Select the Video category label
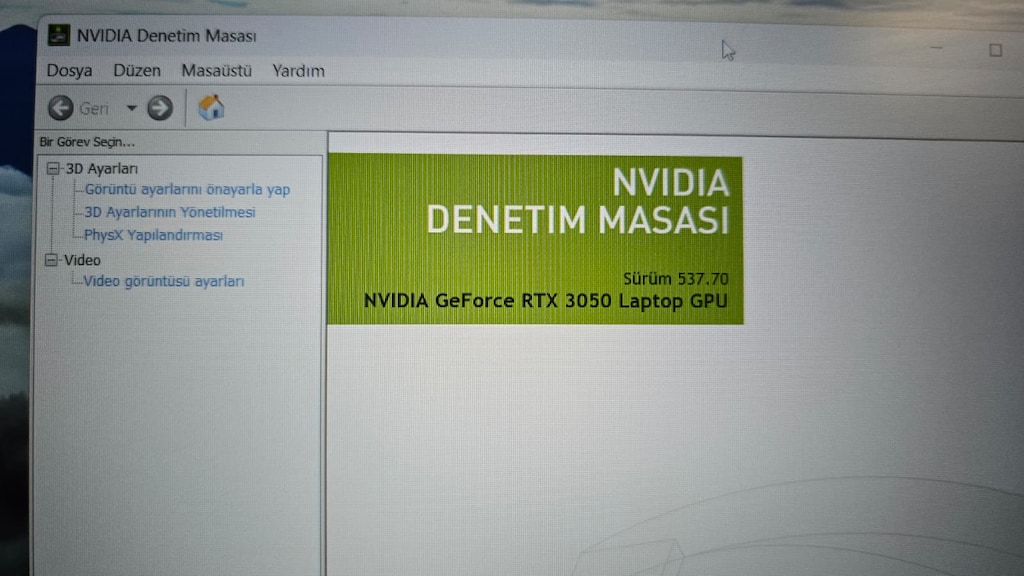Viewport: 1024px width, 576px height. click(82, 260)
